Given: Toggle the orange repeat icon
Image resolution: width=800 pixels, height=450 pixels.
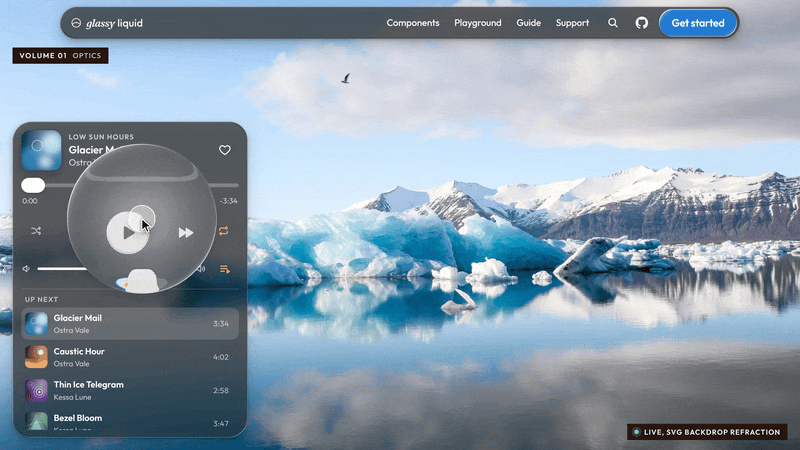Looking at the screenshot, I should pyautogui.click(x=223, y=231).
